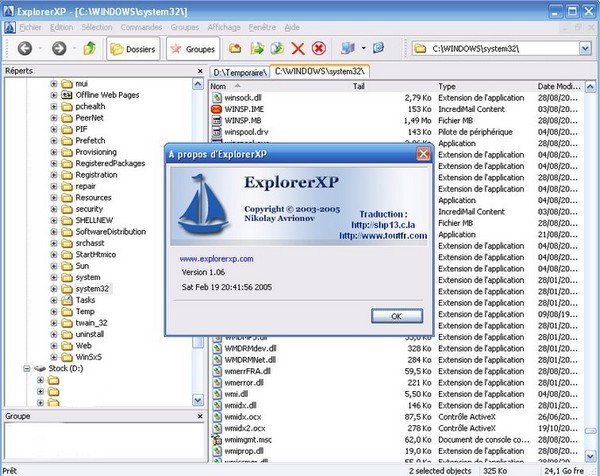Click the new folder toolbar icon

235,48
